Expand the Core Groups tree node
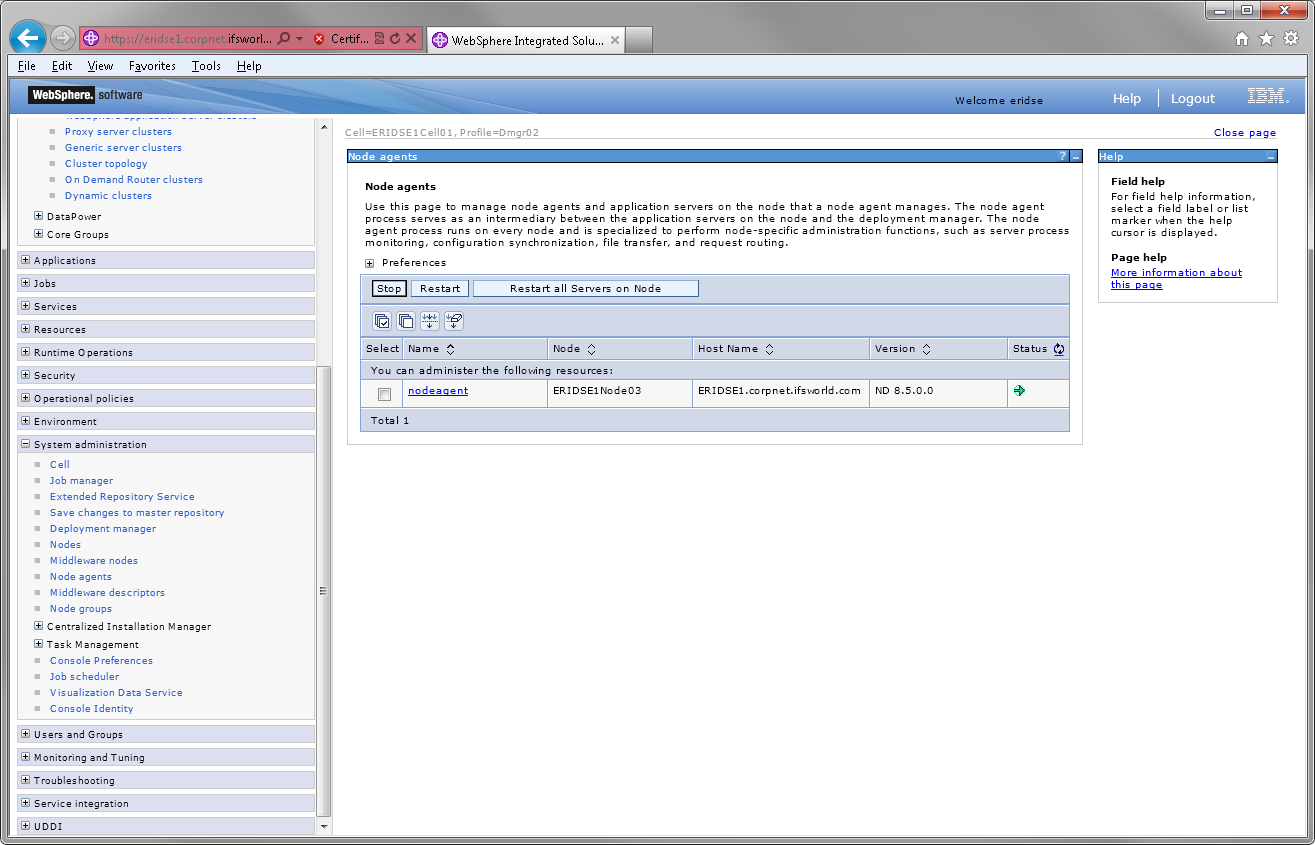 point(39,234)
